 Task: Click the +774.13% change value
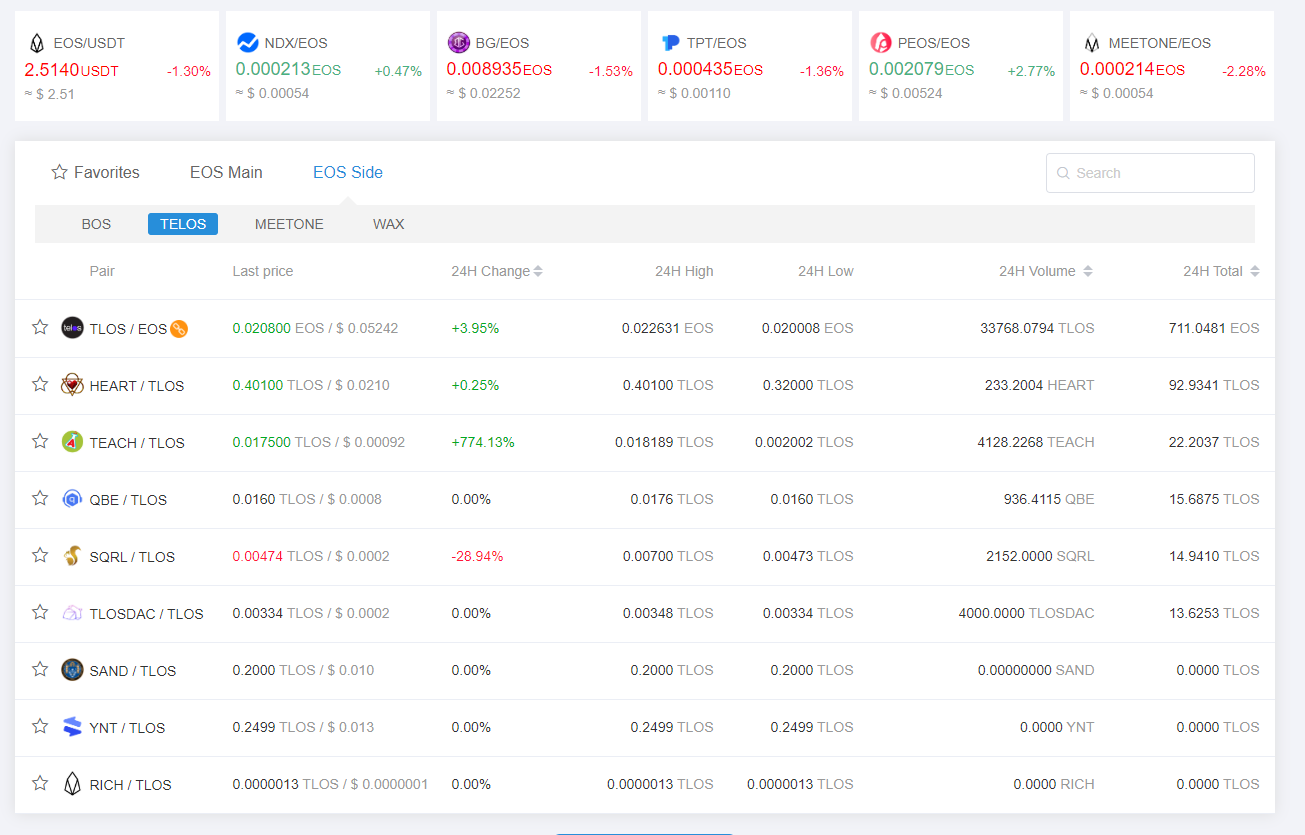[x=483, y=442]
